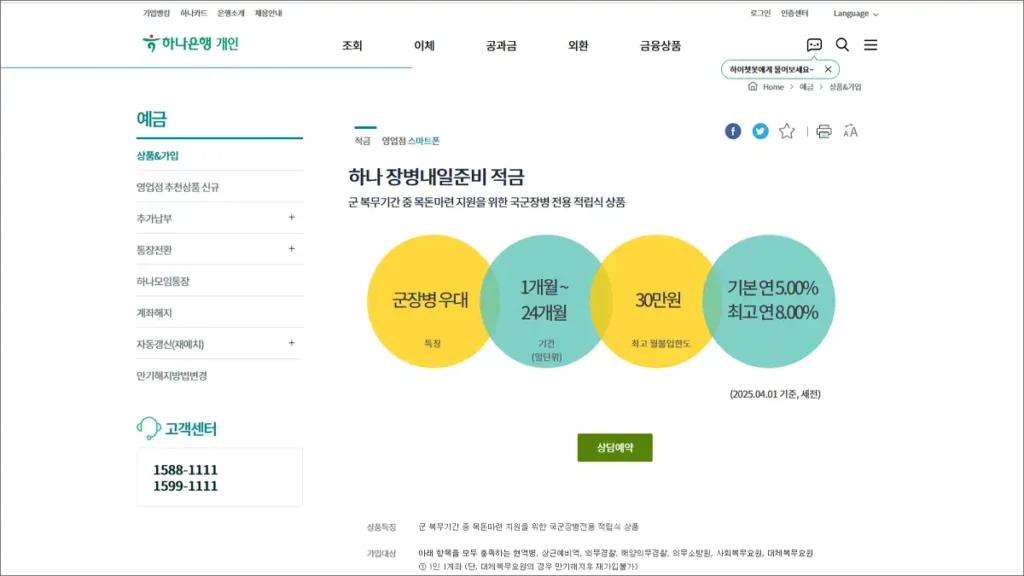Click the 1개월~24개월 period circle
Viewport: 1024px width, 576px height.
[x=545, y=301]
